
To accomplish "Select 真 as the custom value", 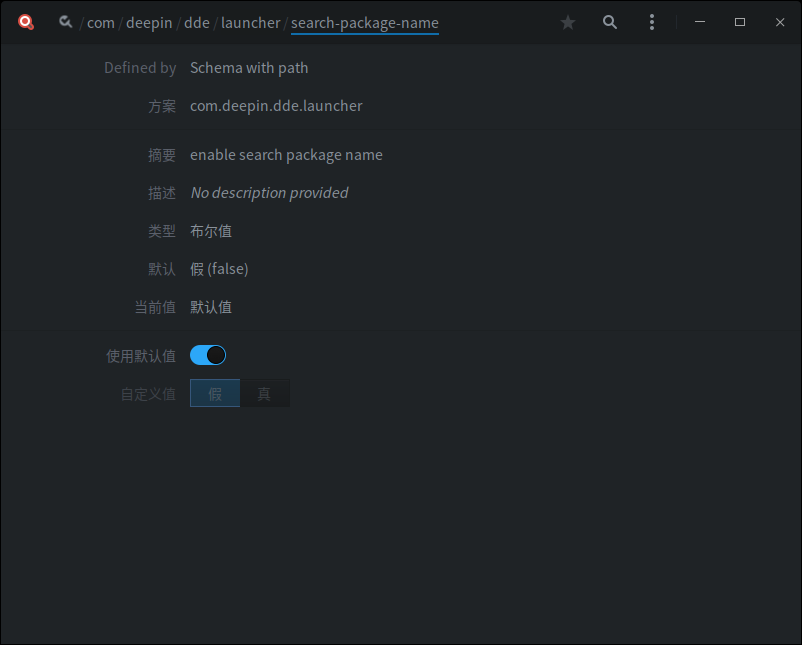I will tap(264, 393).
